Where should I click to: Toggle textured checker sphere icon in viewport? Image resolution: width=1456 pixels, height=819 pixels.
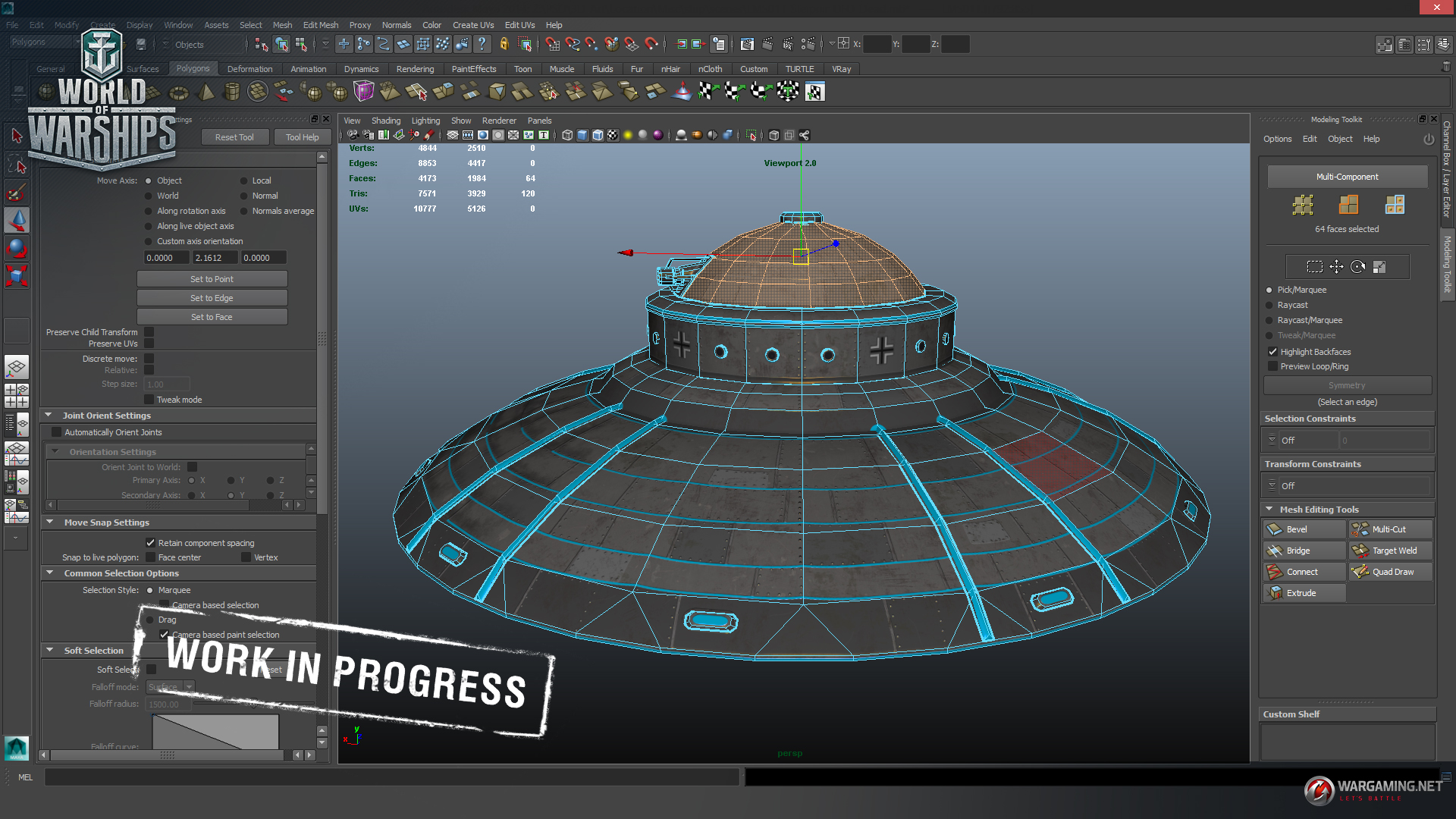[x=613, y=135]
